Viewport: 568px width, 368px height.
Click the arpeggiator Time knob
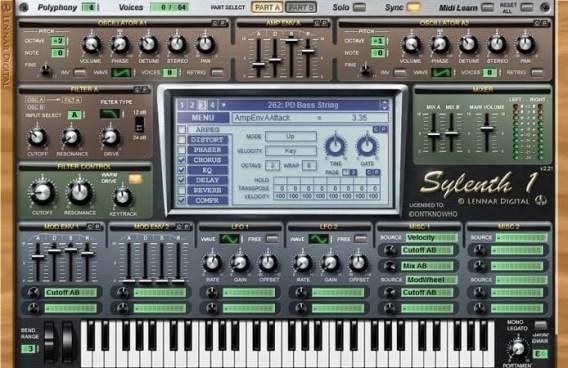[335, 146]
